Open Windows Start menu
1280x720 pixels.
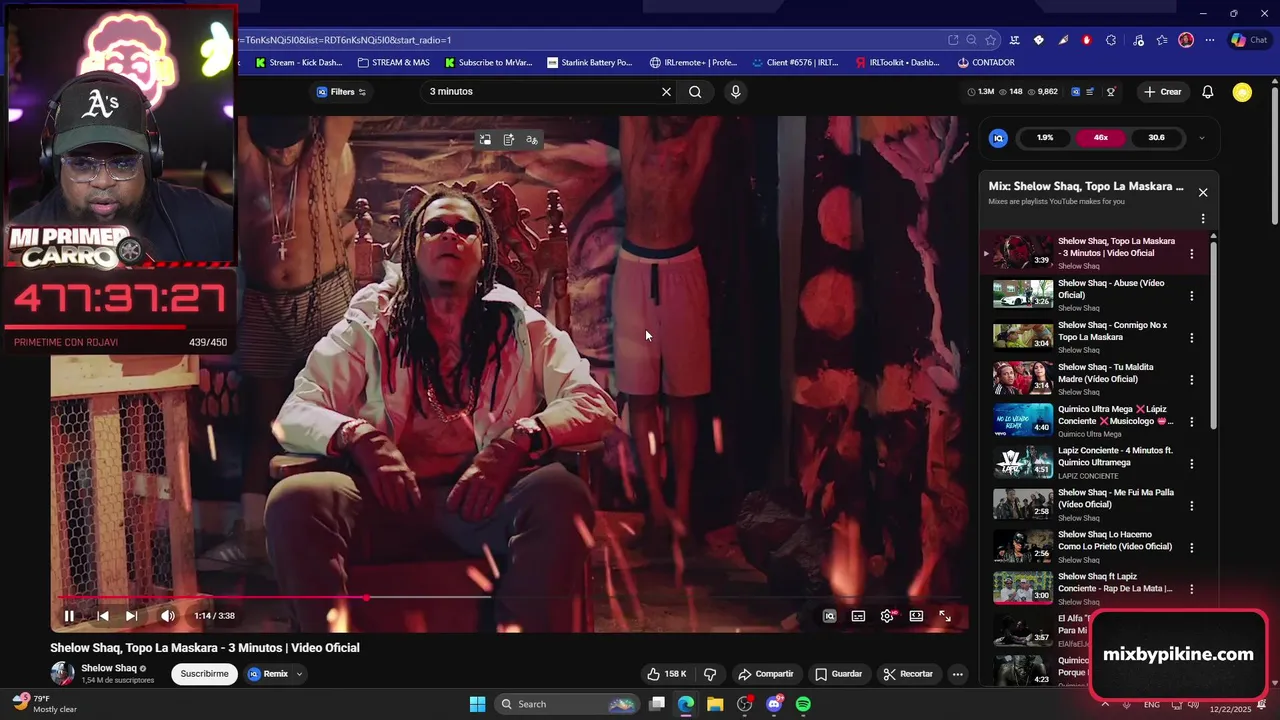coord(477,704)
